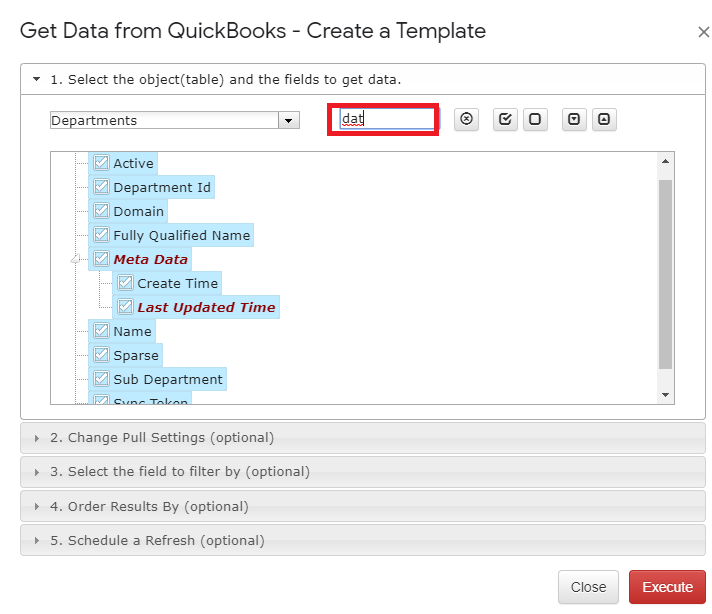Expand Order Results By section
Screen dimensions: 712x614
tap(363, 506)
